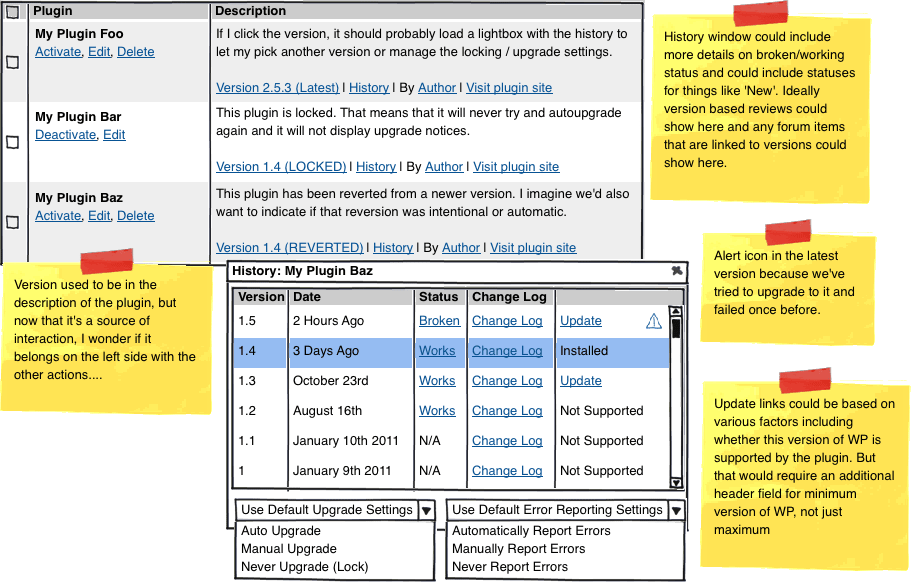This screenshot has width=911, height=582.
Task: Click the Works status for version 1.2
Action: (x=437, y=411)
